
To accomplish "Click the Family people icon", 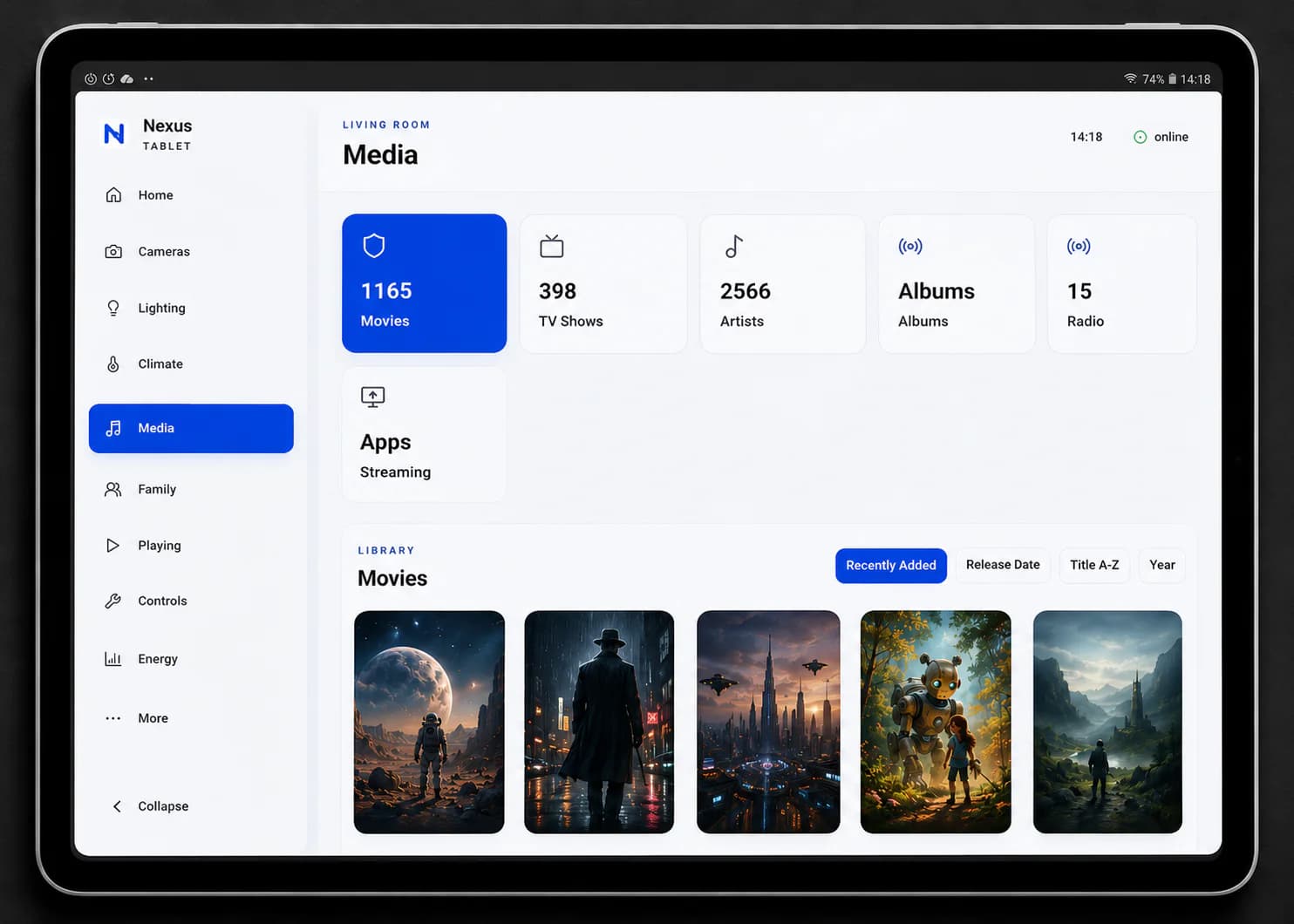I will (113, 489).
